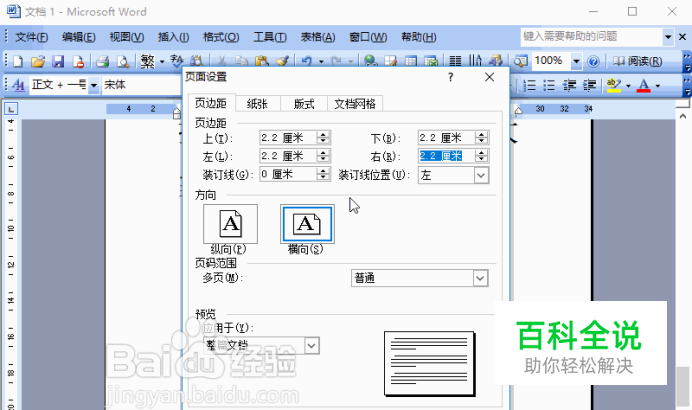Open Print Preview magnifier icon
Viewport: 692px width, 410px height.
pos(123,61)
